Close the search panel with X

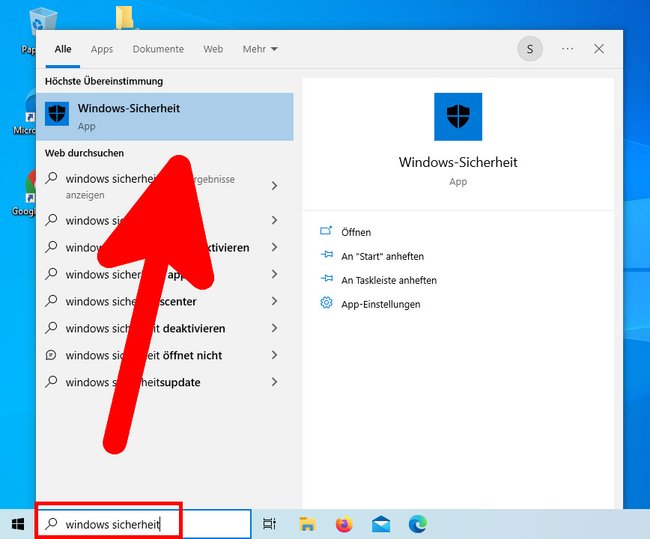point(599,49)
